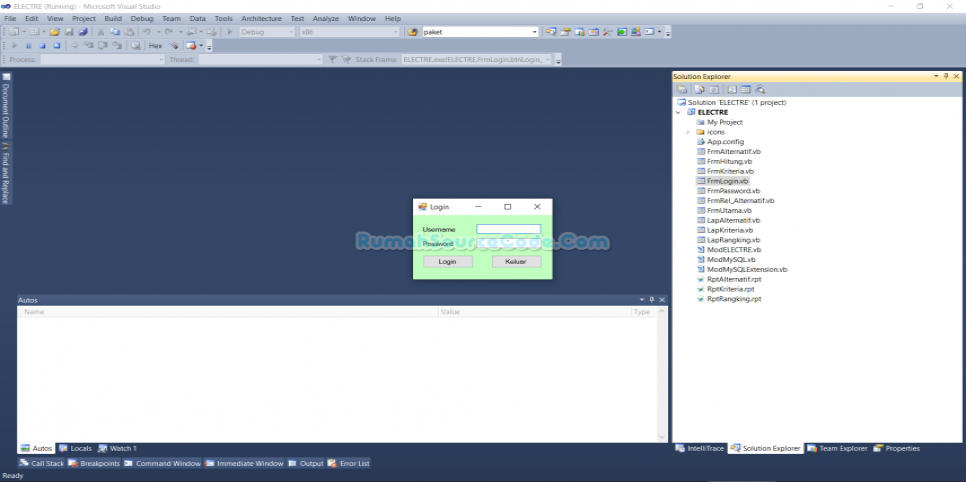
Task: Click the Cut scissors icon
Action: coord(101,32)
